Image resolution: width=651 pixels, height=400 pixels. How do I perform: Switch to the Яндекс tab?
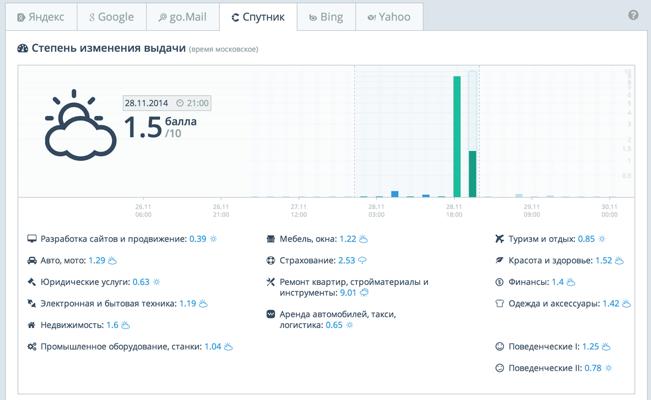coord(41,17)
